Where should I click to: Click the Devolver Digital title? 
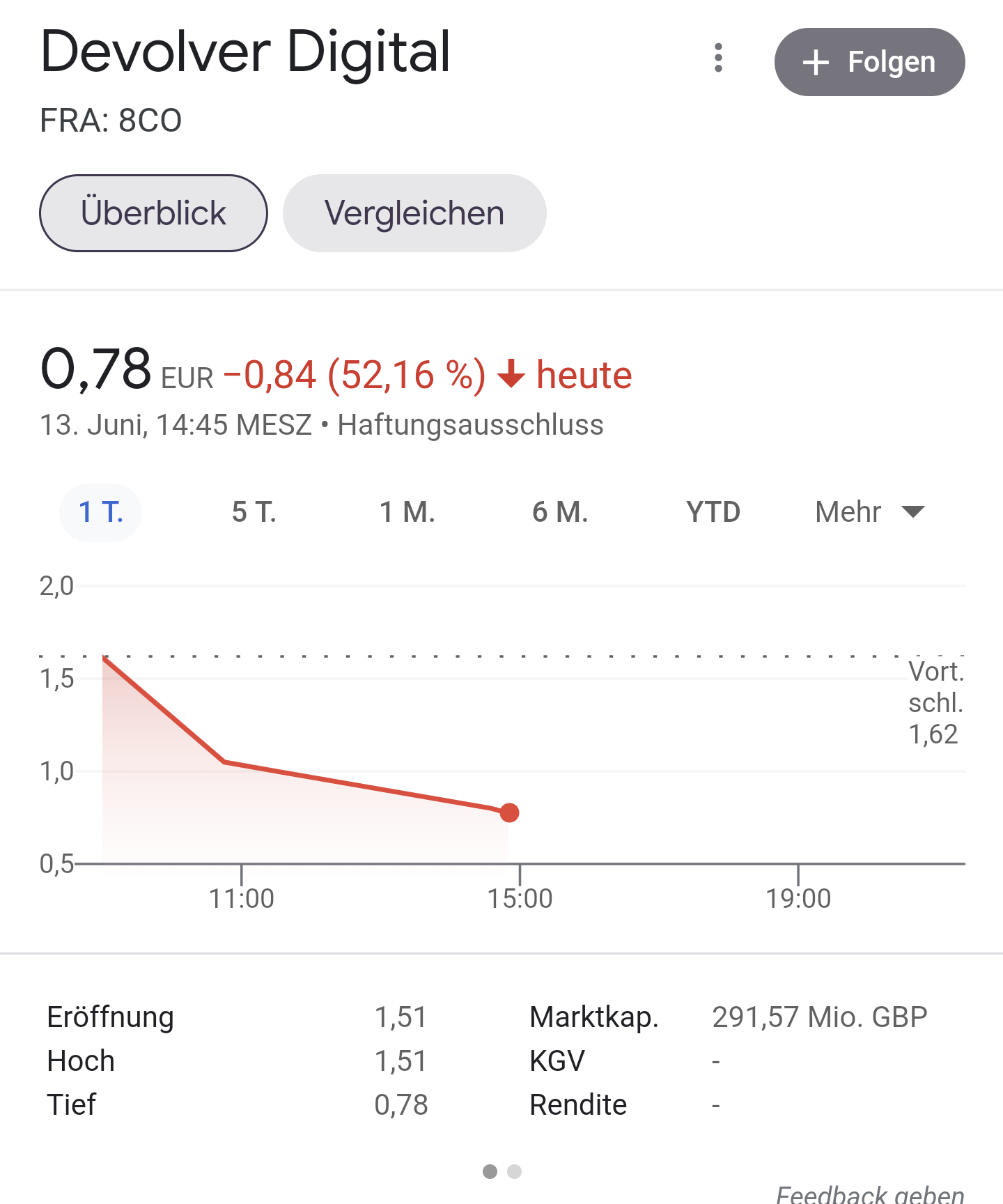[x=246, y=52]
